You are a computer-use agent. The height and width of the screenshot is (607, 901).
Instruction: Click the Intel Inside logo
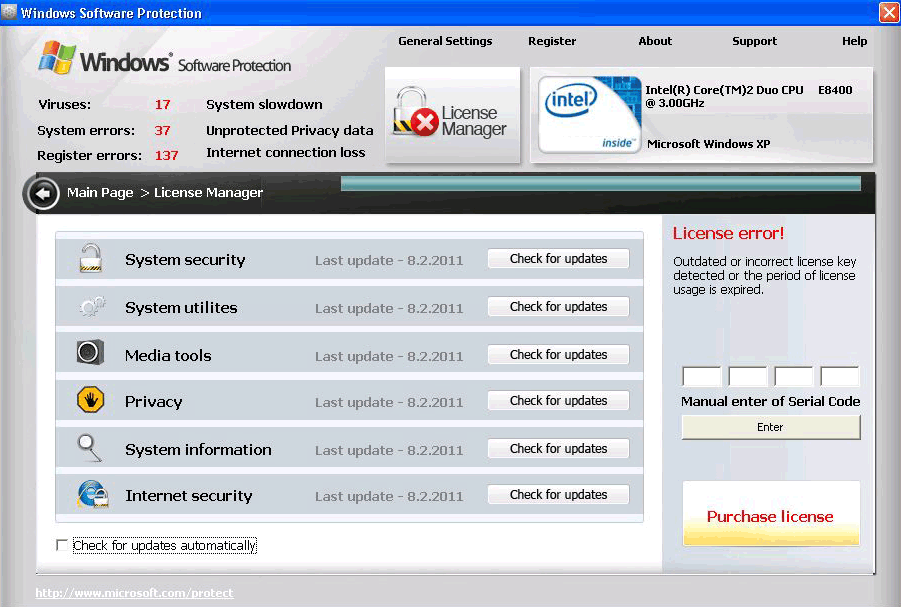589,113
